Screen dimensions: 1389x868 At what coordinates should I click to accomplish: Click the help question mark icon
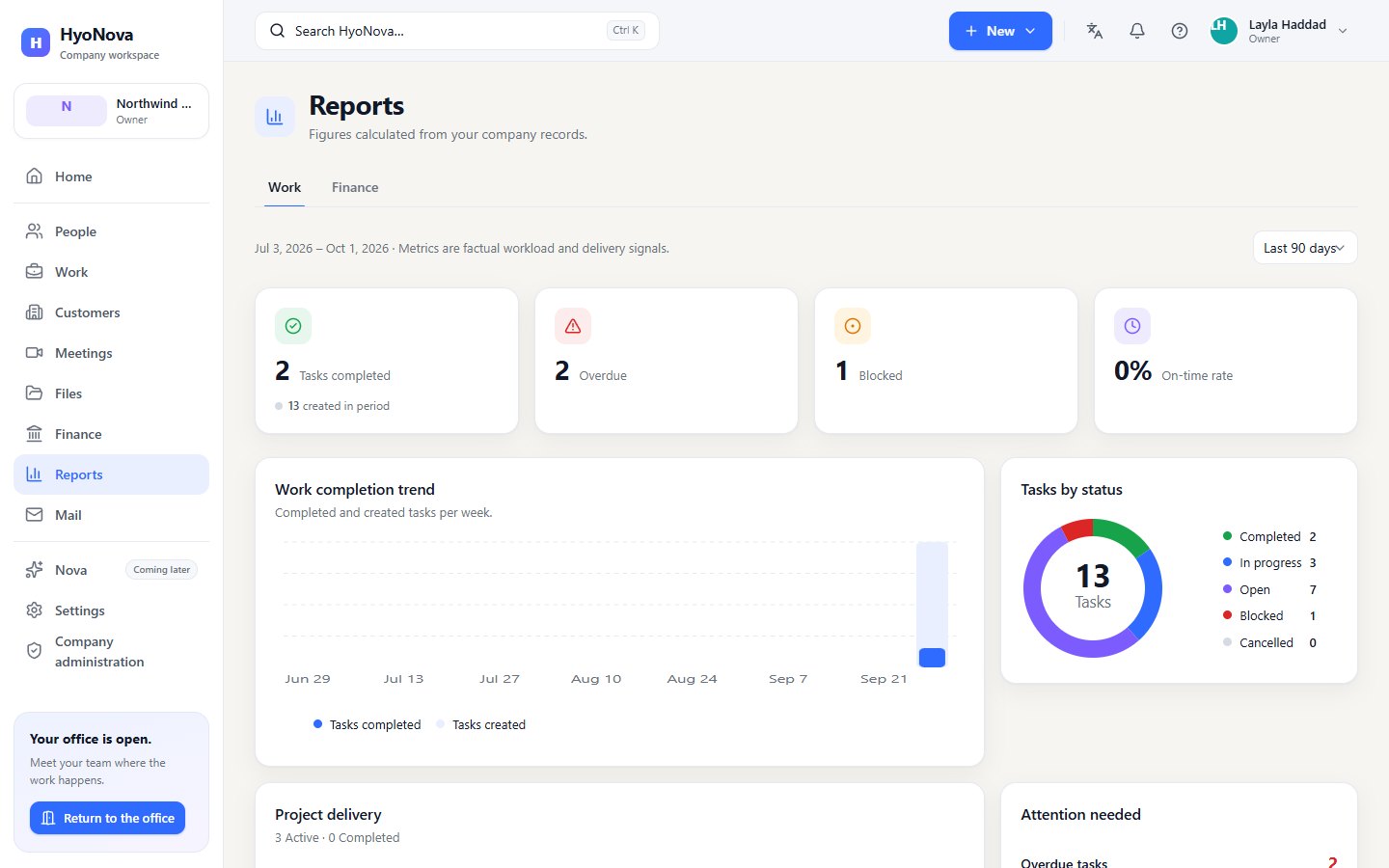tap(1180, 31)
